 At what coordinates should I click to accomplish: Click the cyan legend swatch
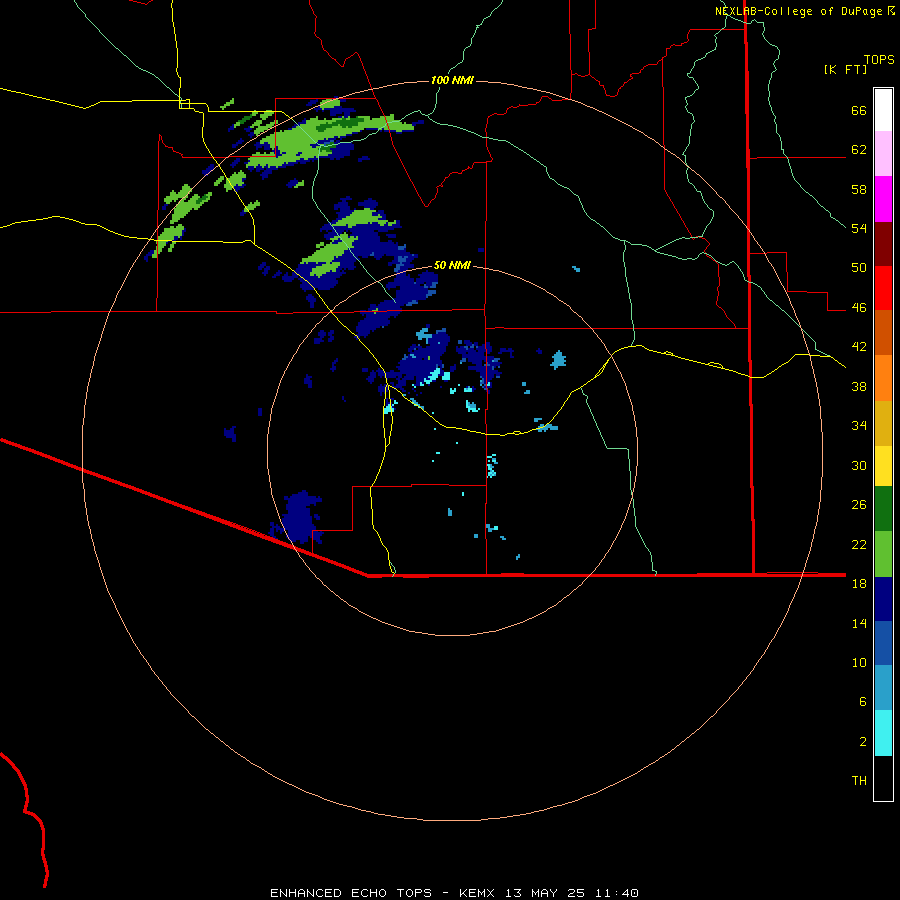883,733
